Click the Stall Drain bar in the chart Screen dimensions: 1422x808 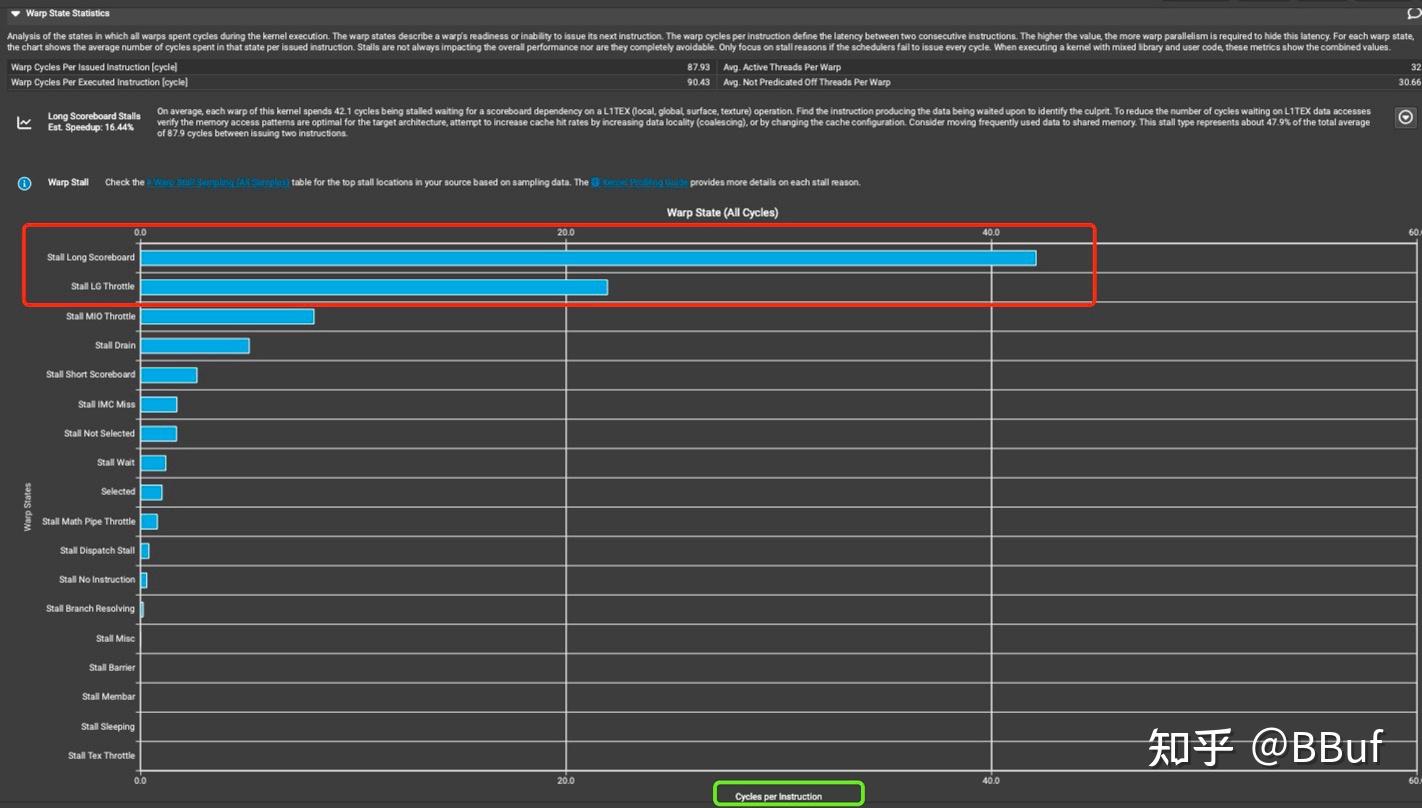[194, 345]
